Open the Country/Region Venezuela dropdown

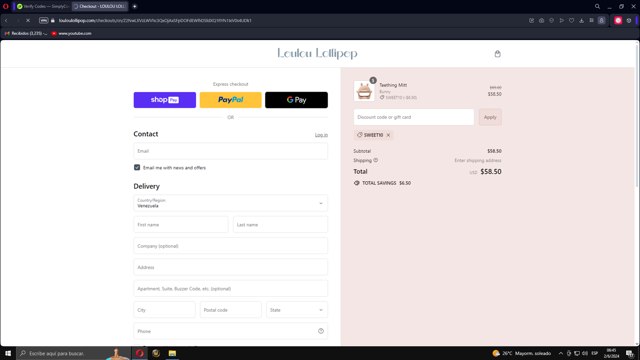pos(231,203)
